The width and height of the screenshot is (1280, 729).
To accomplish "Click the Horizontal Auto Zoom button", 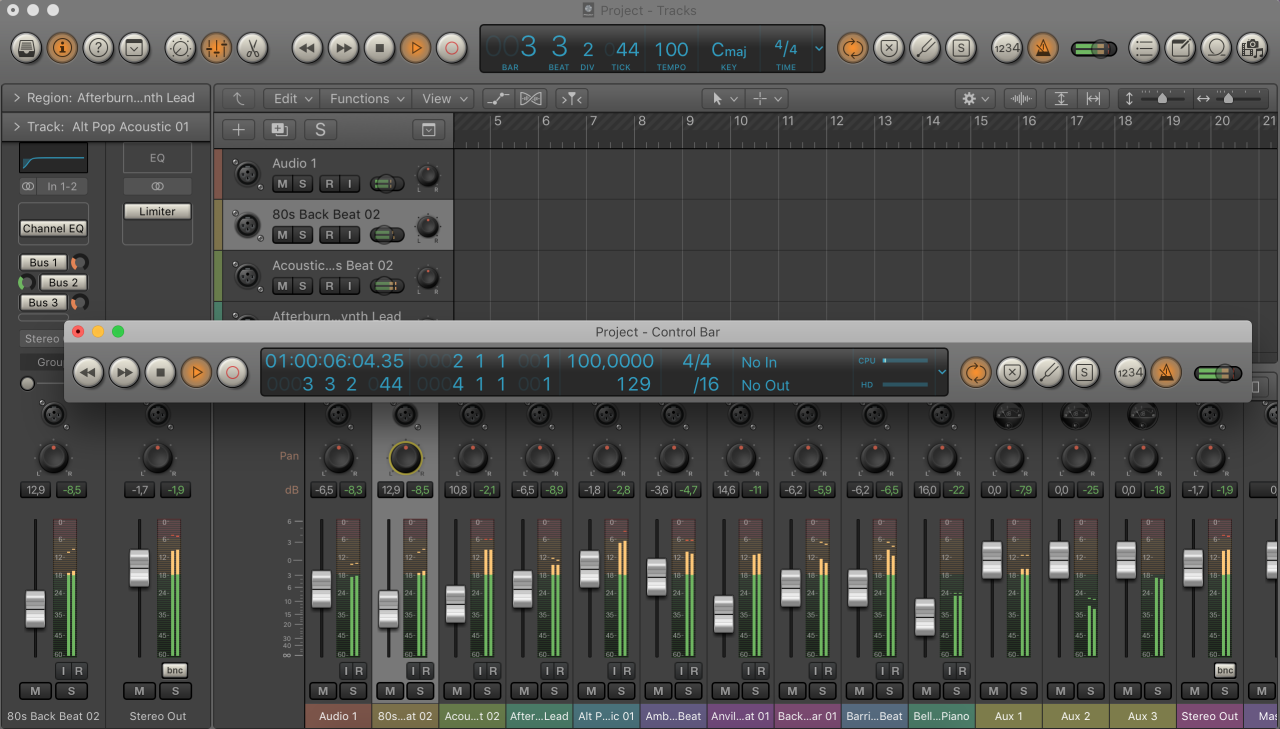I will pos(1093,98).
